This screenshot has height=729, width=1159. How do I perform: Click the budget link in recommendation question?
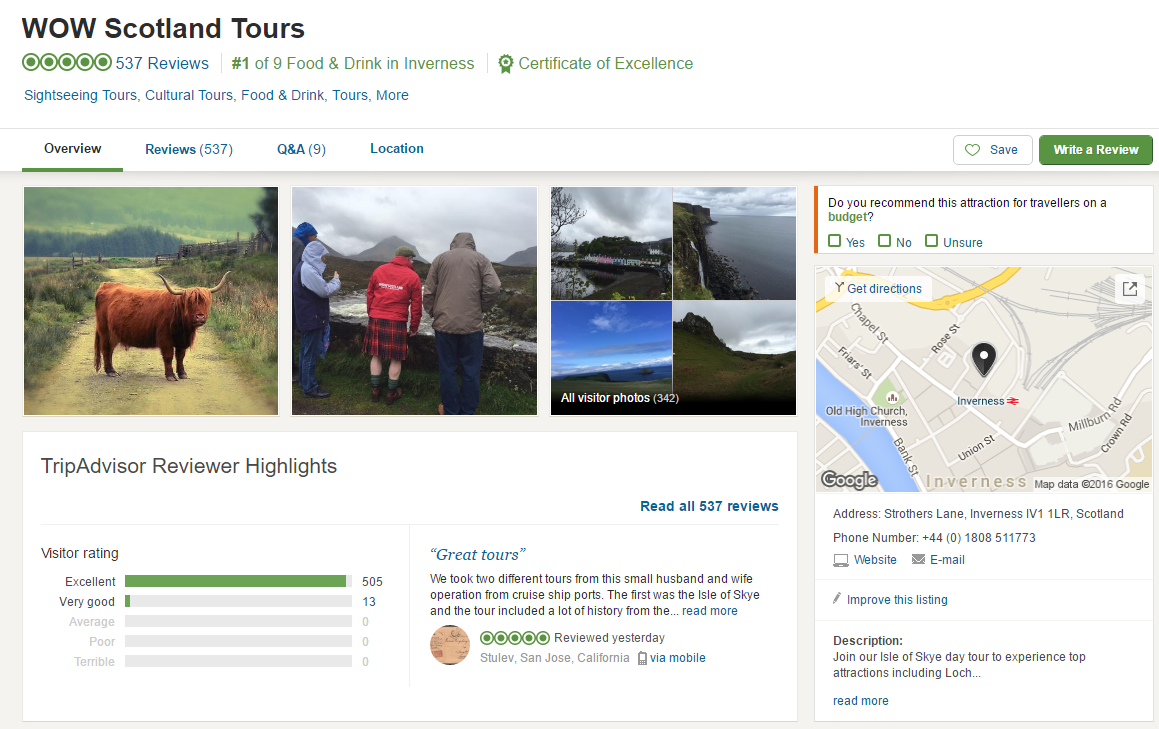[847, 217]
